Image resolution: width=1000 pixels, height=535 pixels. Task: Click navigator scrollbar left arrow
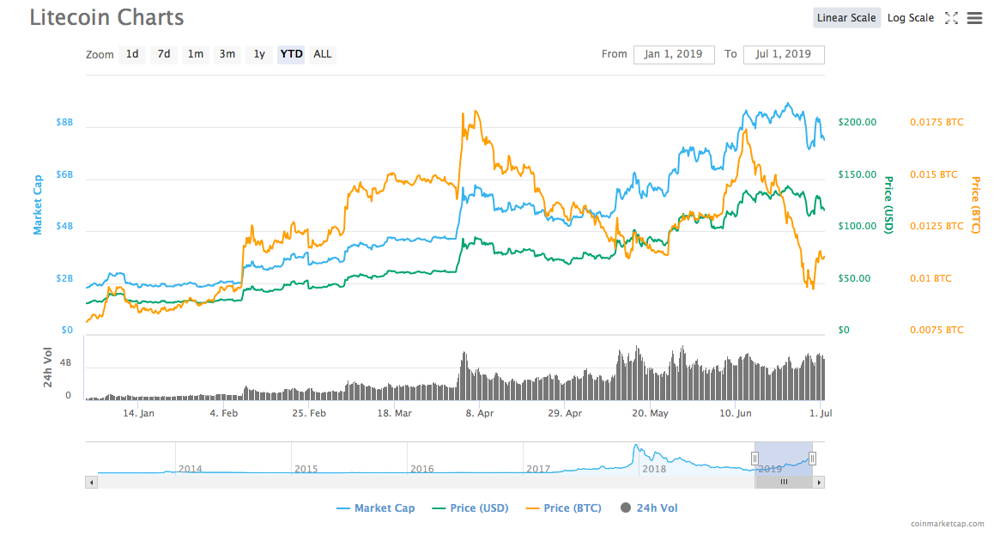click(91, 483)
